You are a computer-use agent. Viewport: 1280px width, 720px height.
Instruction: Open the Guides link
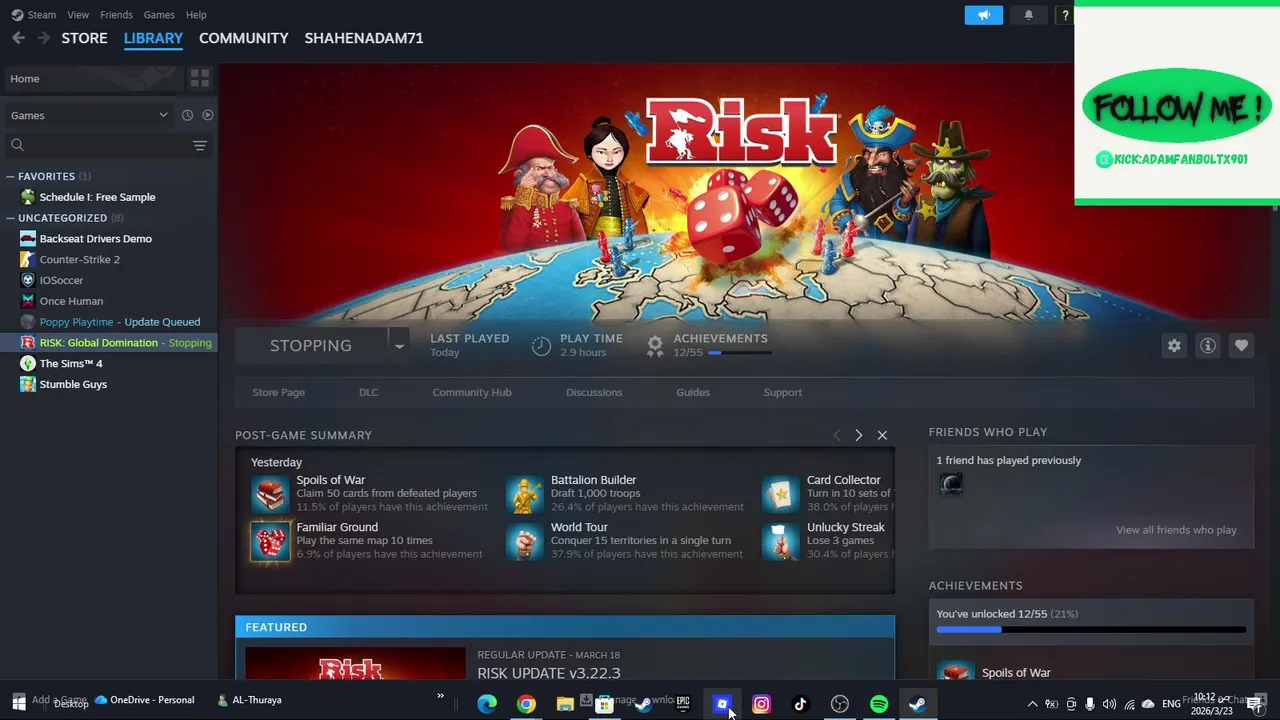coord(693,392)
